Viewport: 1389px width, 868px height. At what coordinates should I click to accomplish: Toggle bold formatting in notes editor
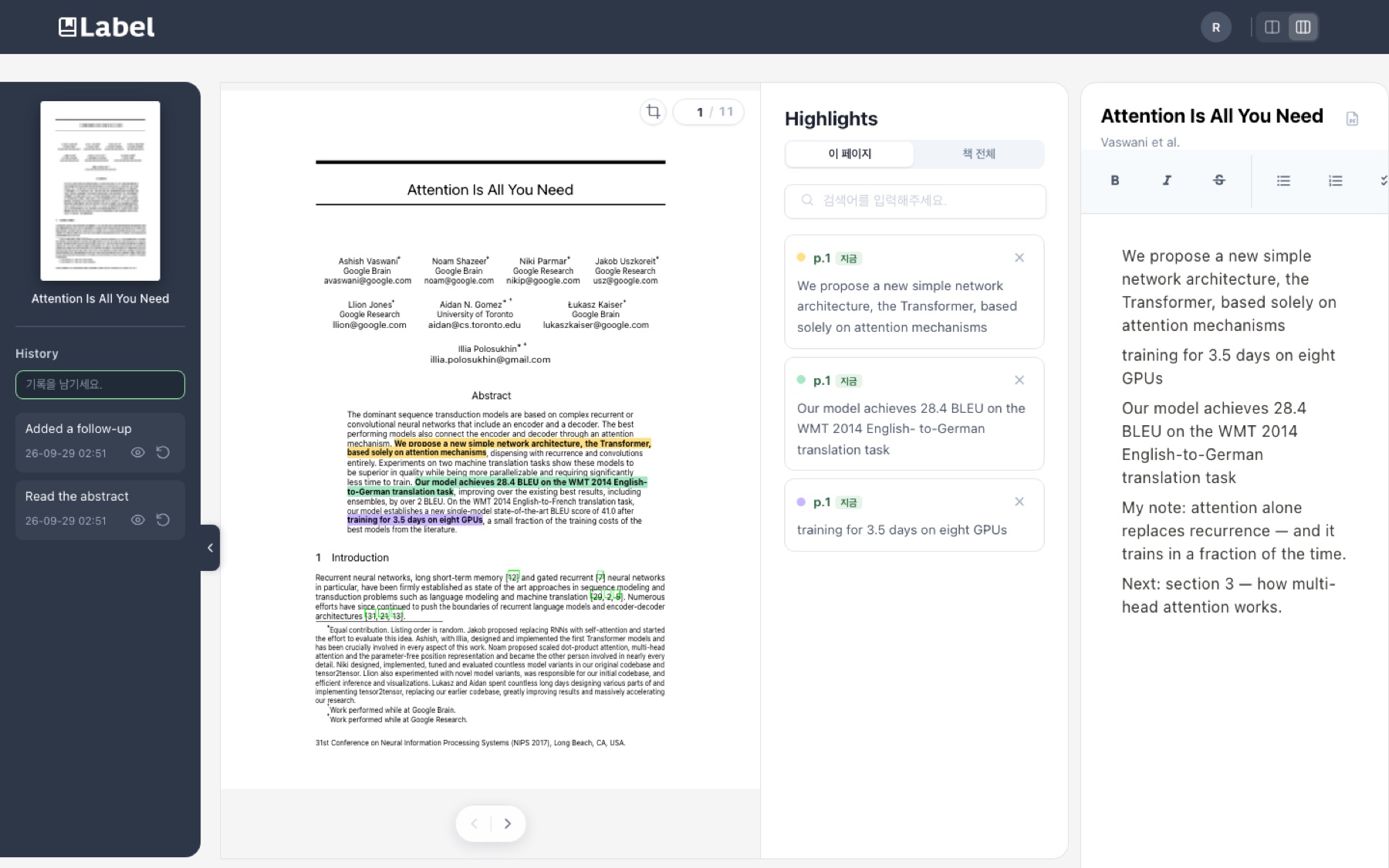[1114, 180]
